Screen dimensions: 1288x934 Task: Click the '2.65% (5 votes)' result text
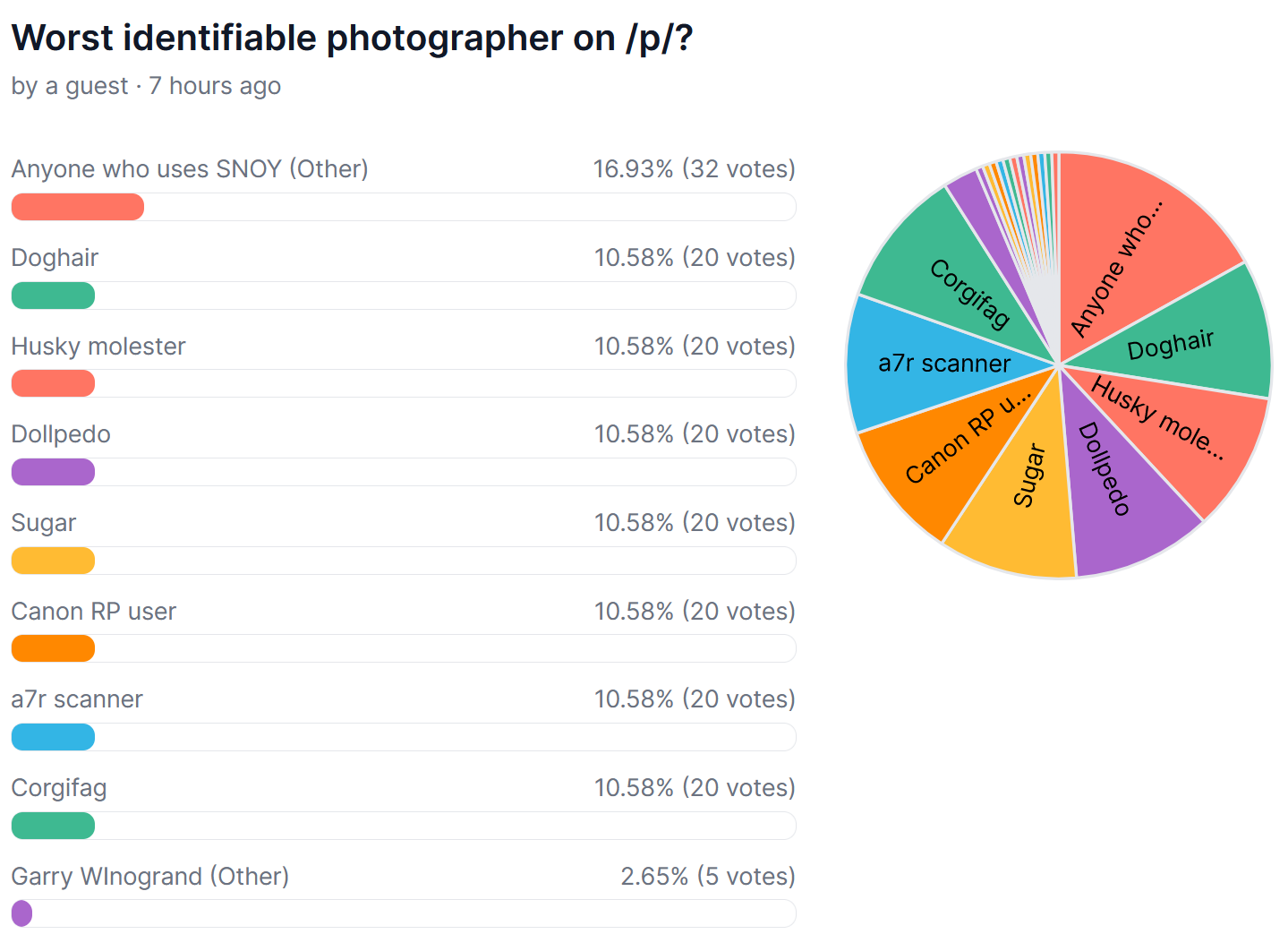[707, 877]
